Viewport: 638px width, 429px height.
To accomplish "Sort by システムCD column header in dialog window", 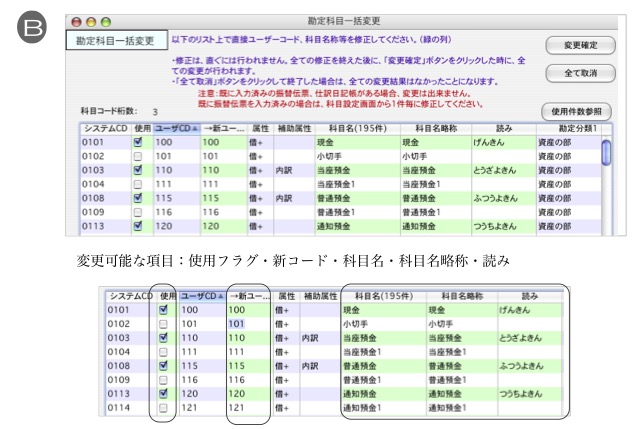I will pyautogui.click(x=104, y=129).
